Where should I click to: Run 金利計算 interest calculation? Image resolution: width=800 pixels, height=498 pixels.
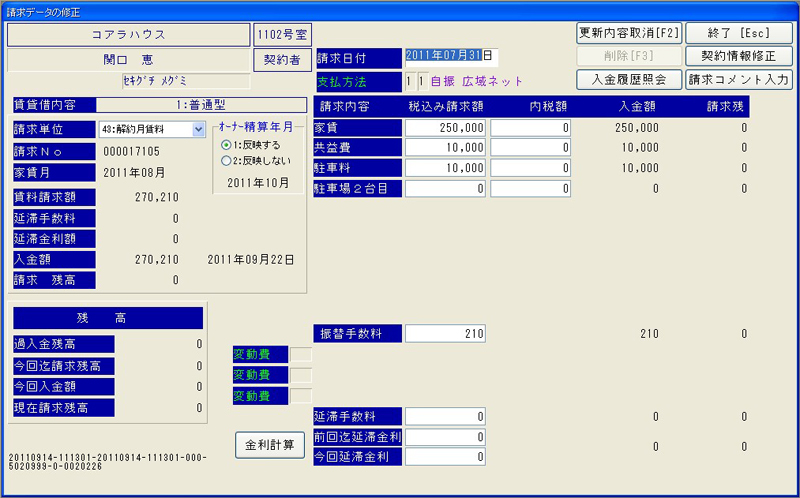(270, 446)
